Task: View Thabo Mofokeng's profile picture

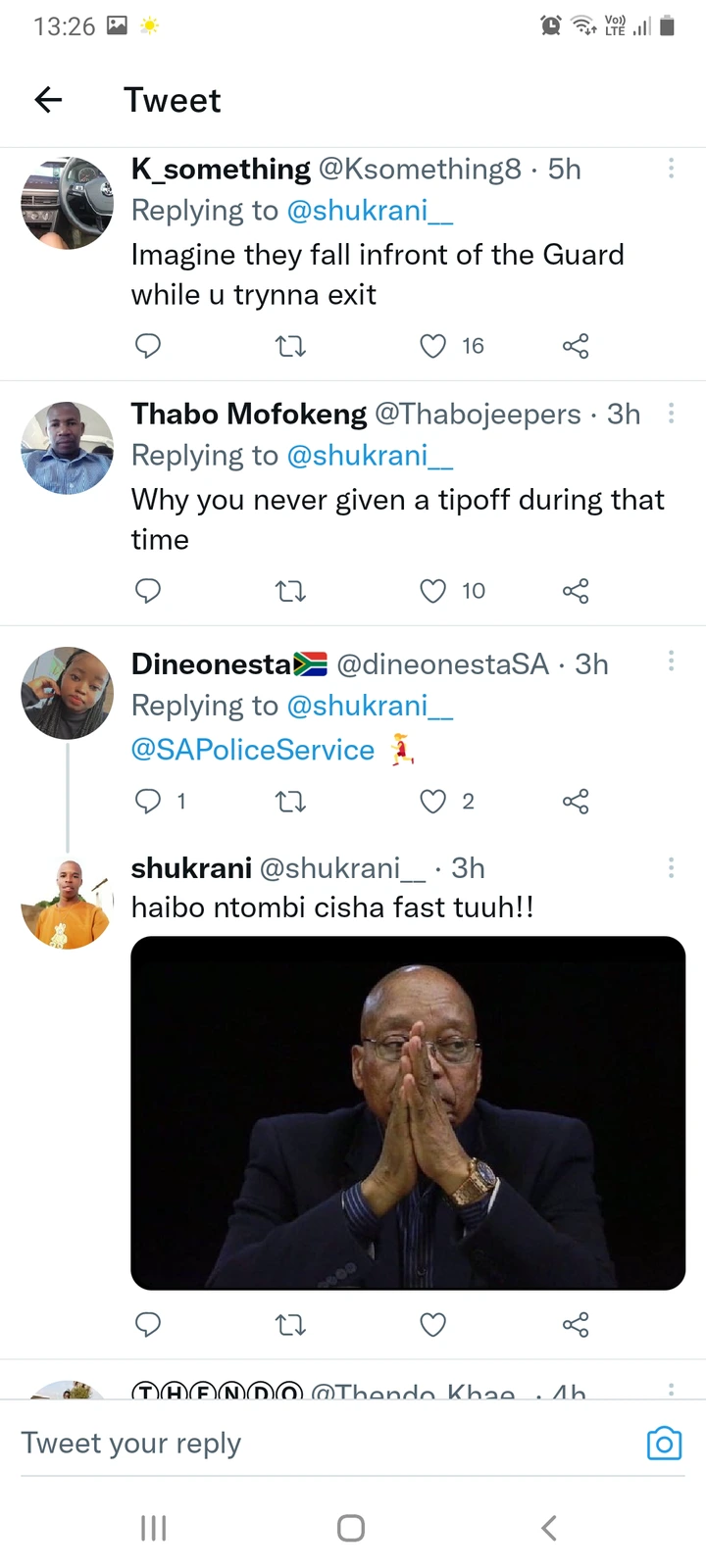Action: [x=68, y=448]
